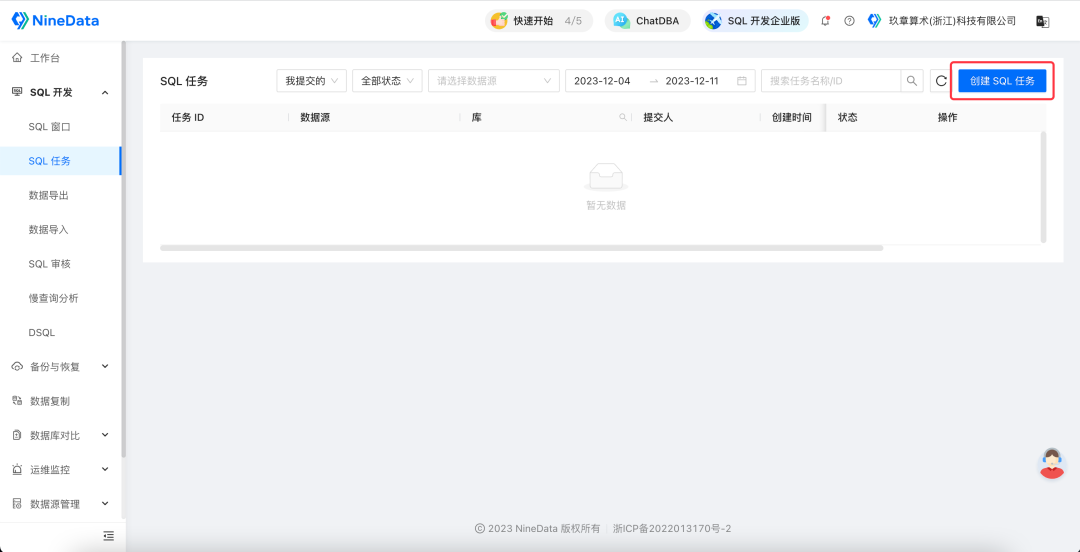Open 请选择数据源 datasource dropdown

pos(494,81)
